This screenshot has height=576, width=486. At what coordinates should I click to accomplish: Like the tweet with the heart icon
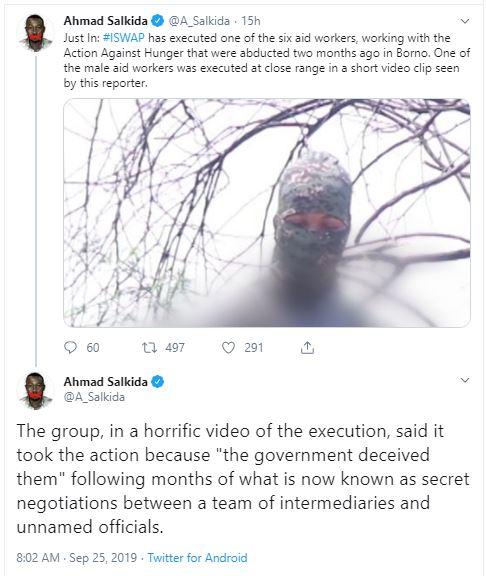coord(228,348)
